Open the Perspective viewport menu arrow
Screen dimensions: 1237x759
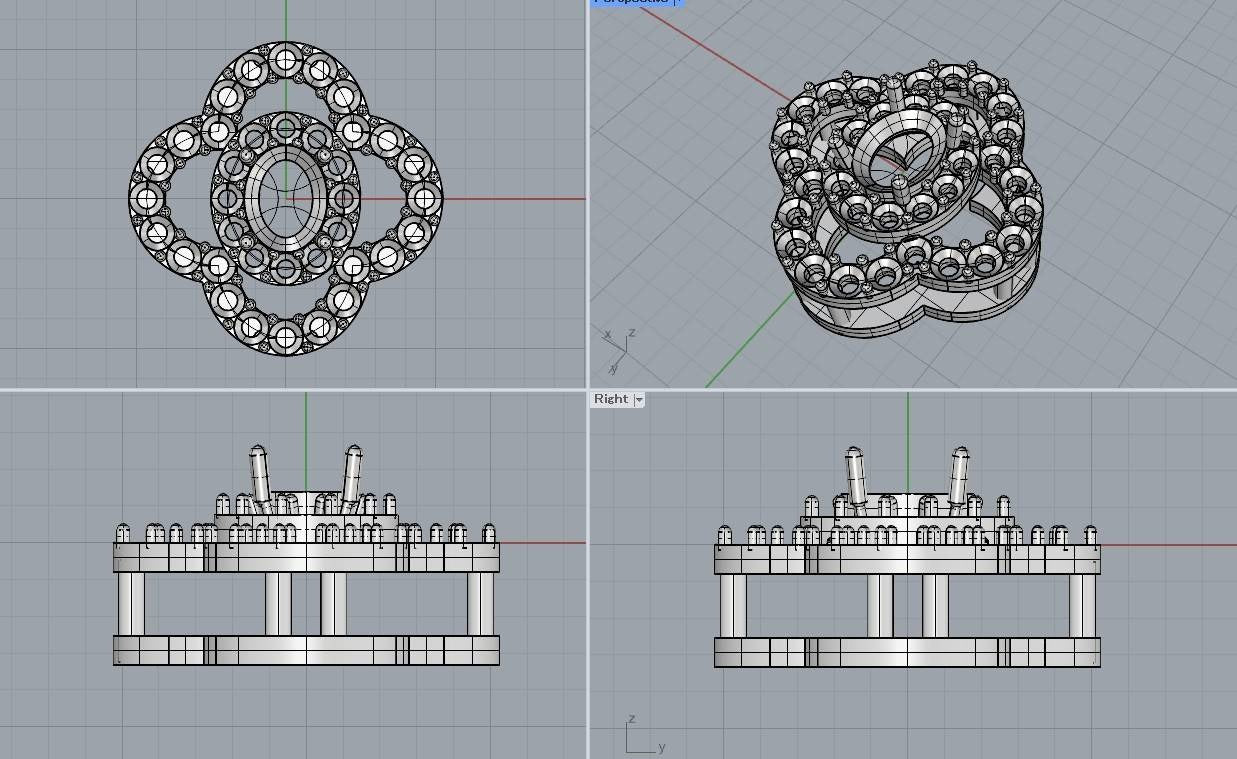click(x=679, y=2)
